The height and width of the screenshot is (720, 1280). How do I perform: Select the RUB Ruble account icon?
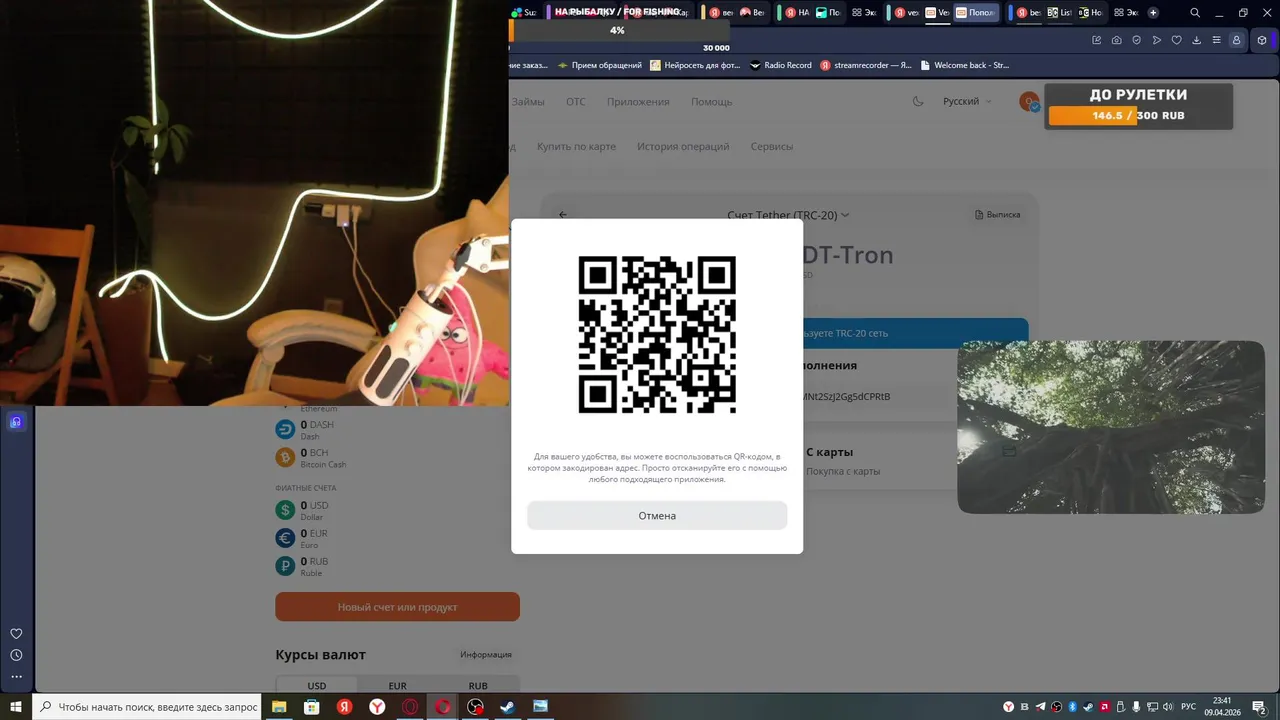coord(285,566)
